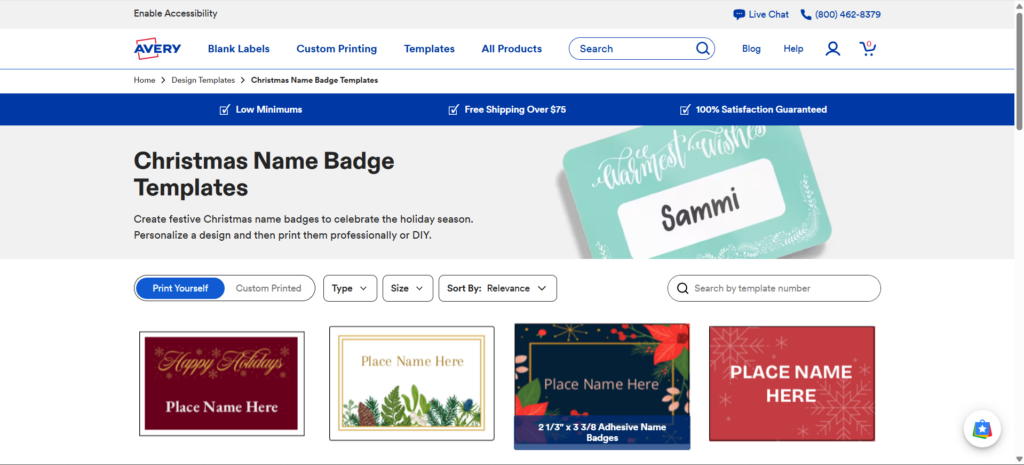Switch to Custom Printed option
The image size is (1024, 465).
pyautogui.click(x=268, y=288)
